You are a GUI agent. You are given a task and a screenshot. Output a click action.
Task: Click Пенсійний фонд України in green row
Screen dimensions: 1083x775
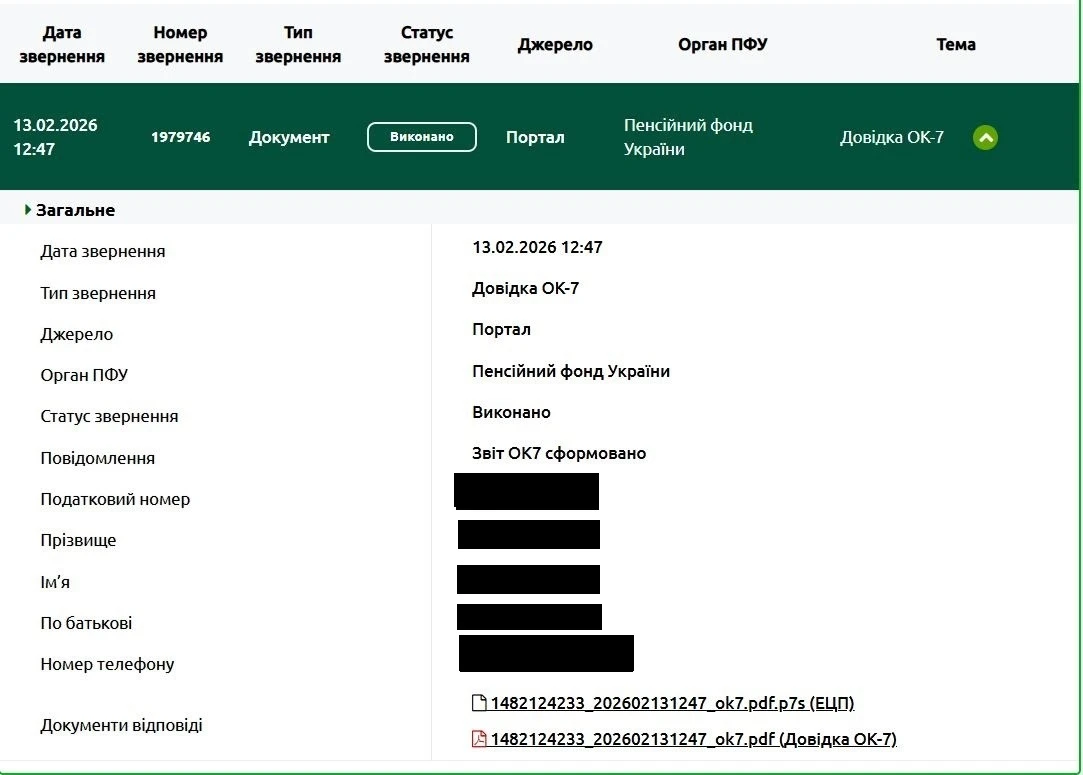688,137
